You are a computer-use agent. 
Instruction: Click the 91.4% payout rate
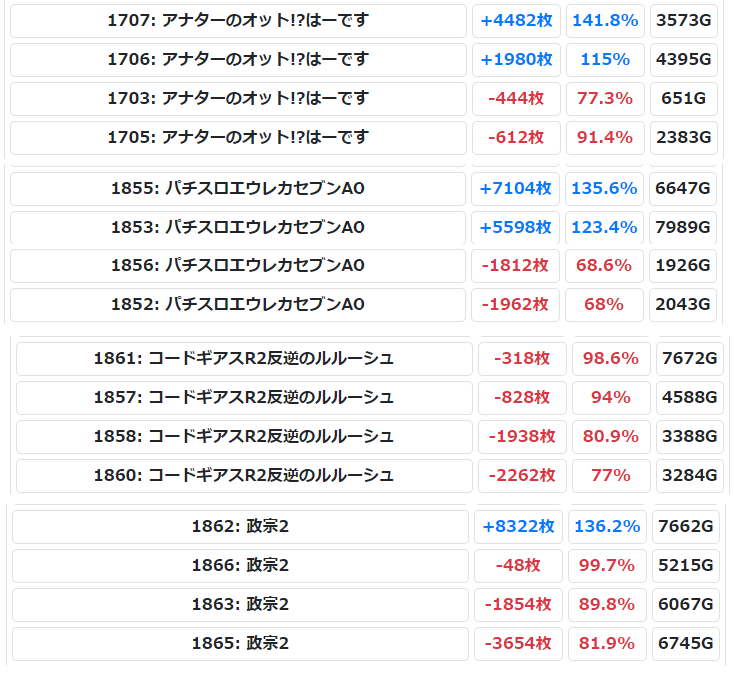(x=605, y=138)
